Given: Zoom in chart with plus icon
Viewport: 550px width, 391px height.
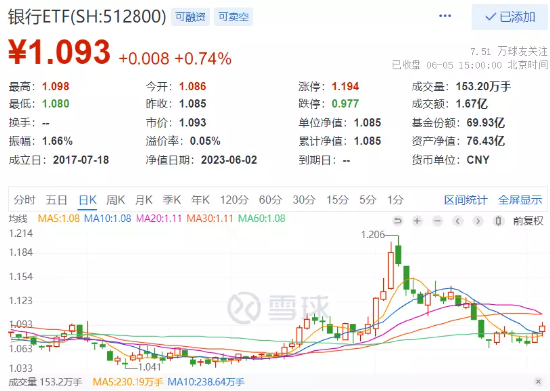Looking at the screenshot, I should click(417, 221).
